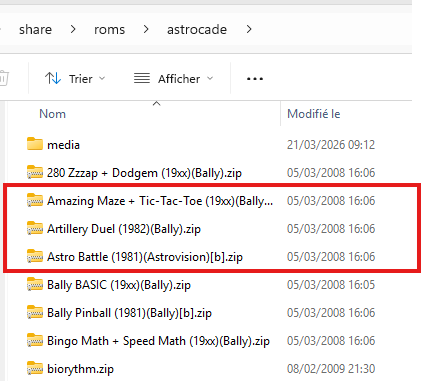Click zip icon of Artillery Duel

(35, 228)
